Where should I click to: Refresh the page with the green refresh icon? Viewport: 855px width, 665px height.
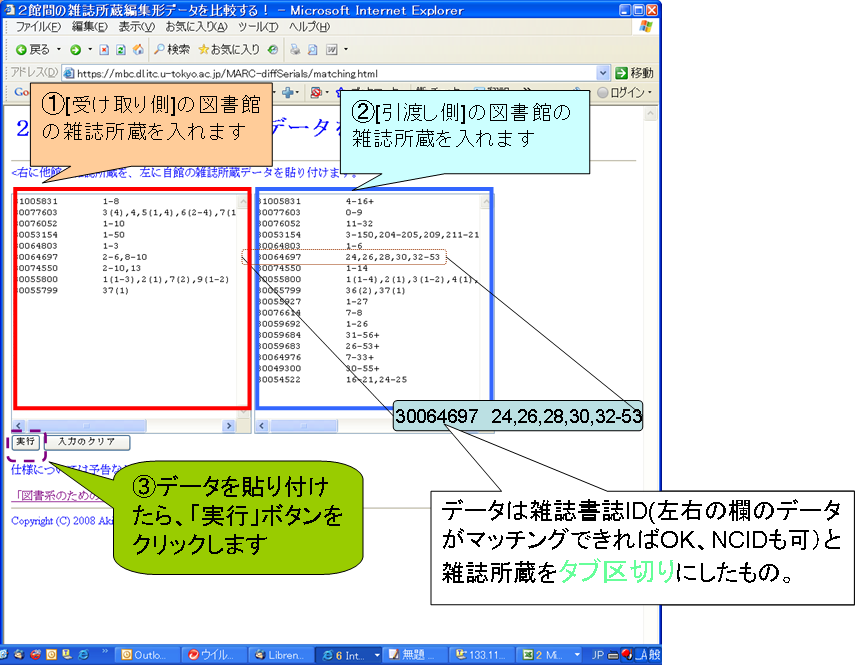(121, 50)
